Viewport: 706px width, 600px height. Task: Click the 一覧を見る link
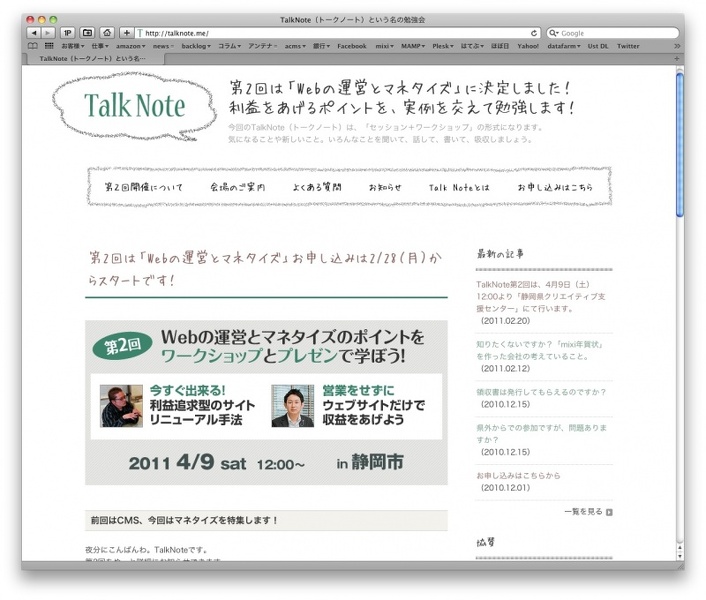[583, 512]
